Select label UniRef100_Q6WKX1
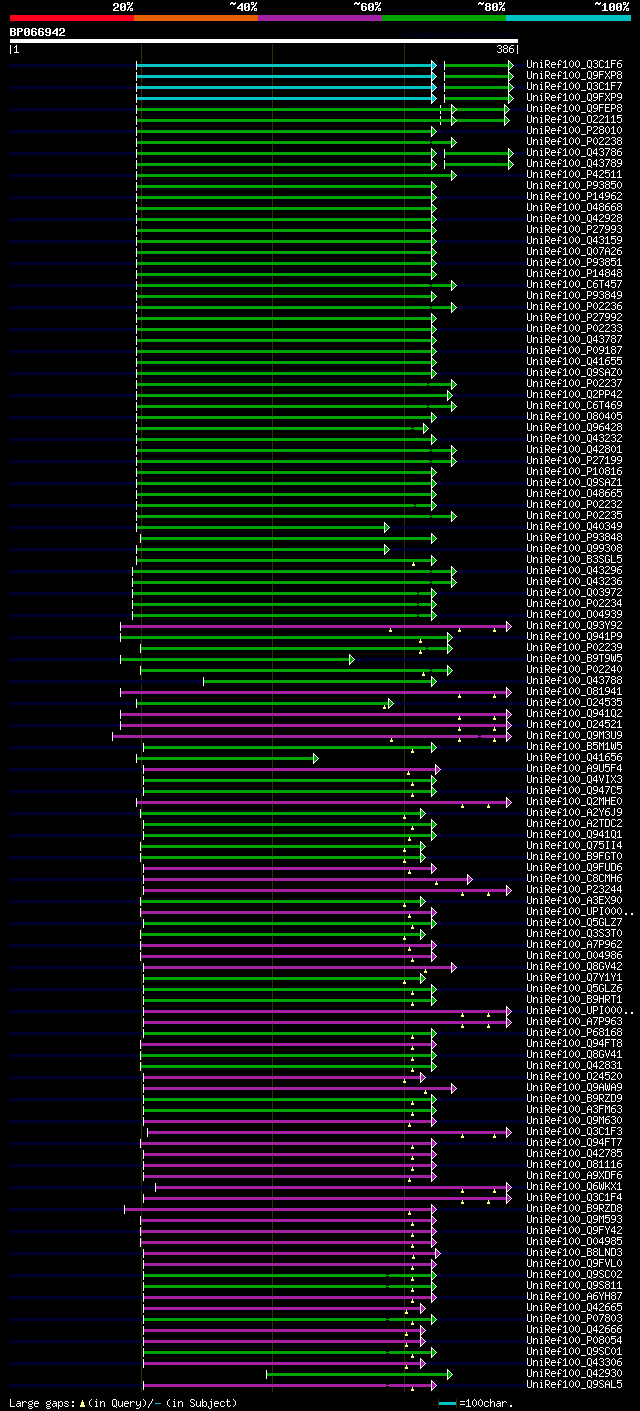Screen dimensions: 640x1411 (x=574, y=1187)
